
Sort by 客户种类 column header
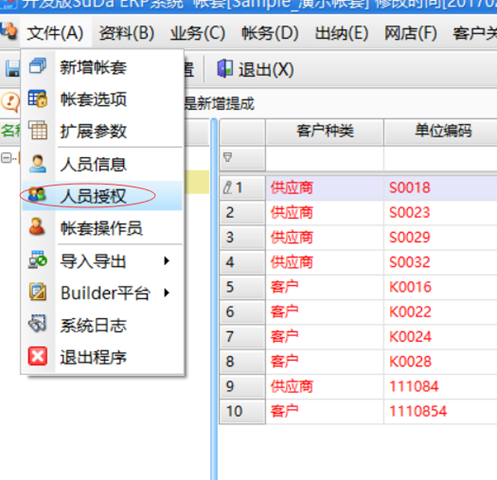(325, 131)
